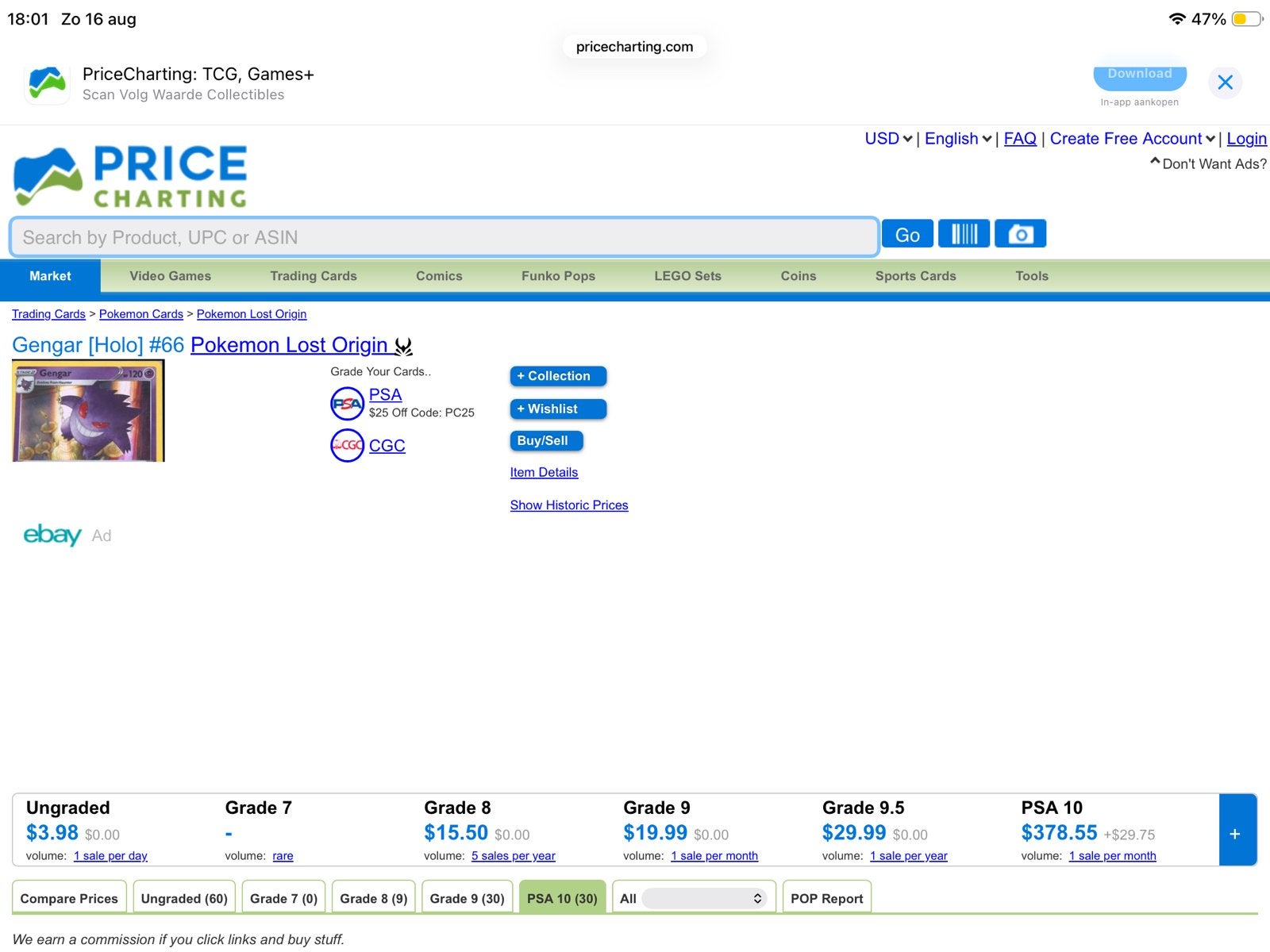The height and width of the screenshot is (952, 1270).
Task: Open the CGC grading link
Action: (x=387, y=446)
